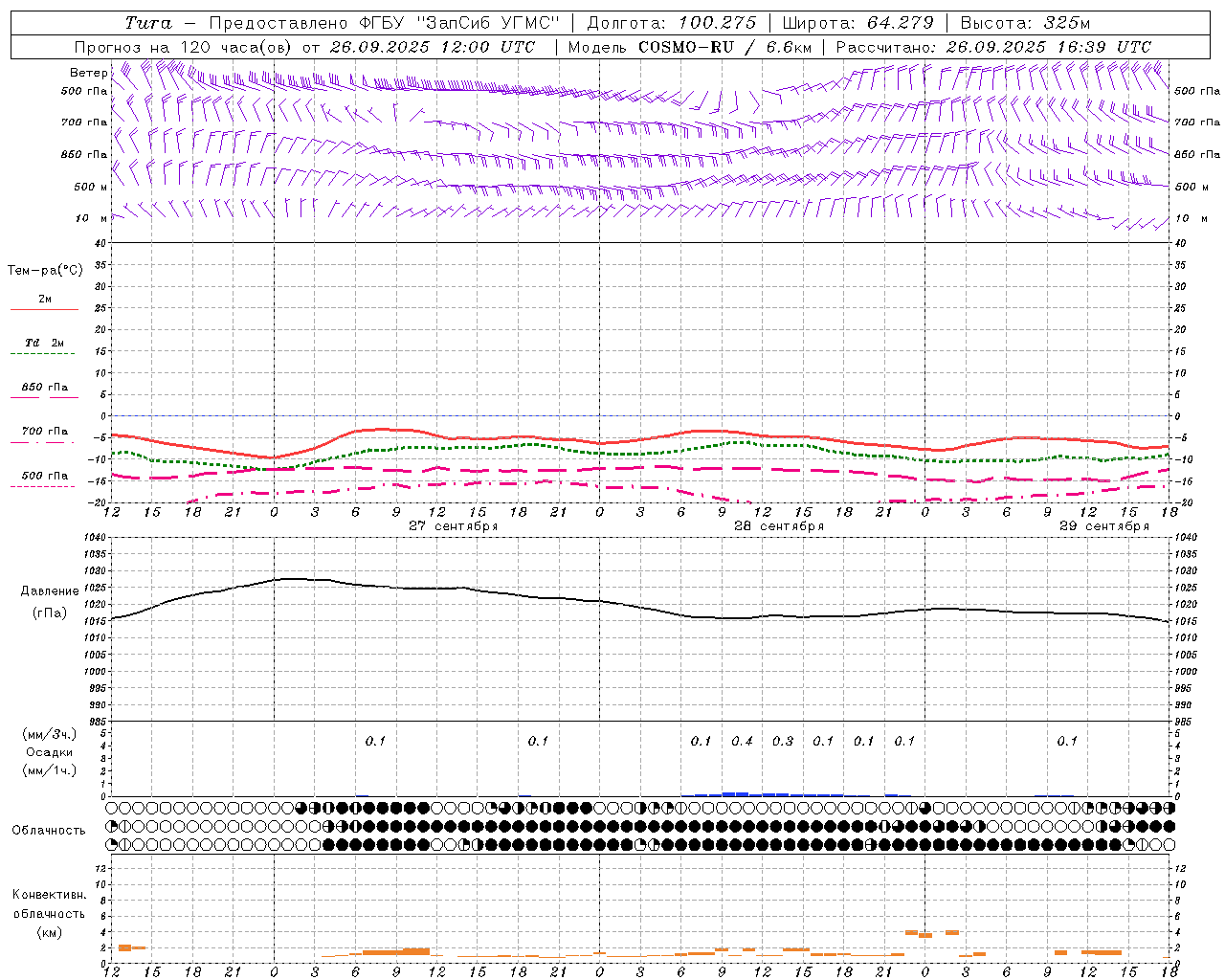Click the "Td 2м" dew point legend entry

click(x=44, y=343)
